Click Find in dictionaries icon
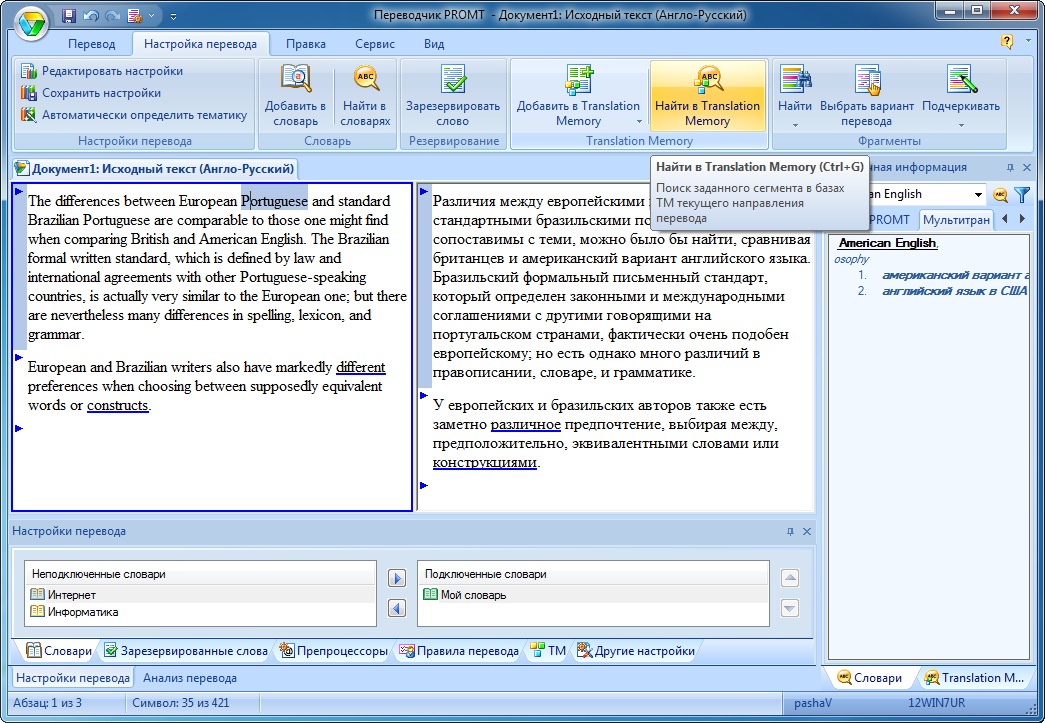The height and width of the screenshot is (723, 1045). coord(365,80)
